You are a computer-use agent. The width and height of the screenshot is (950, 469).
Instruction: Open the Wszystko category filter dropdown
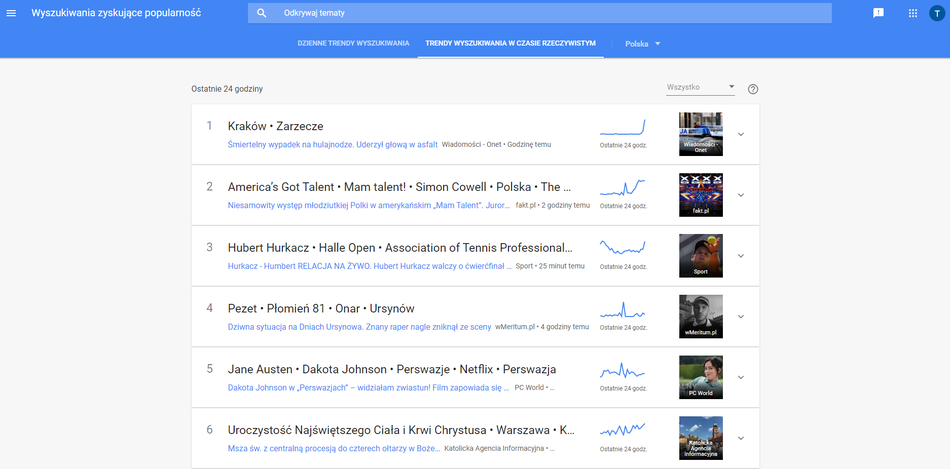pyautogui.click(x=700, y=88)
